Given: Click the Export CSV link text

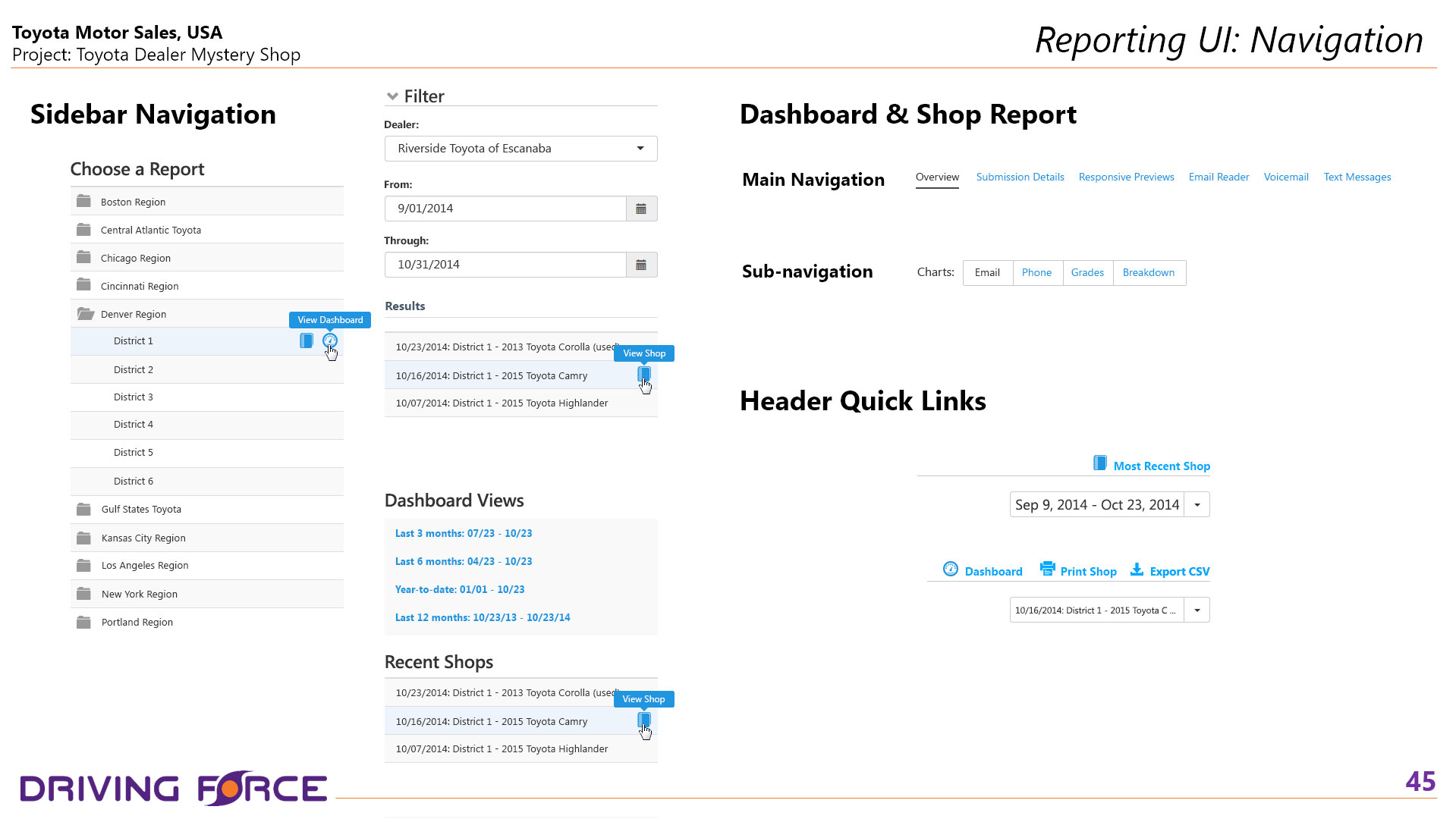Looking at the screenshot, I should click(x=1180, y=572).
